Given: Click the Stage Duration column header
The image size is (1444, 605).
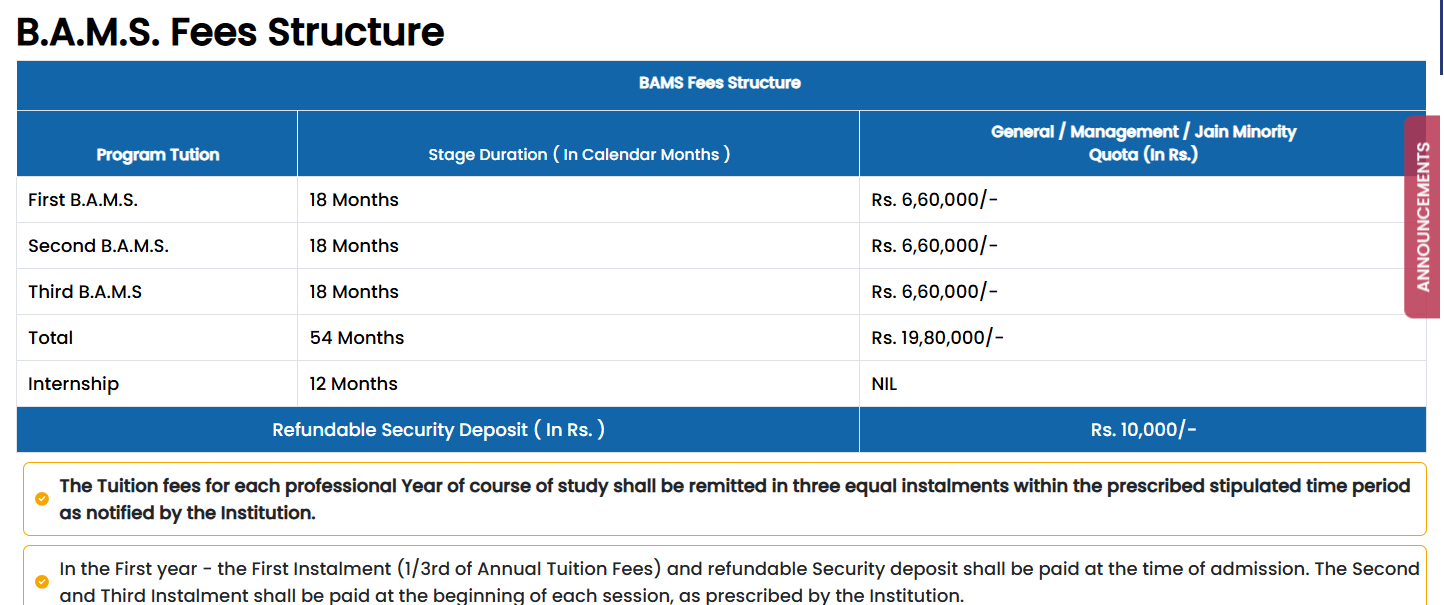Looking at the screenshot, I should click(579, 155).
